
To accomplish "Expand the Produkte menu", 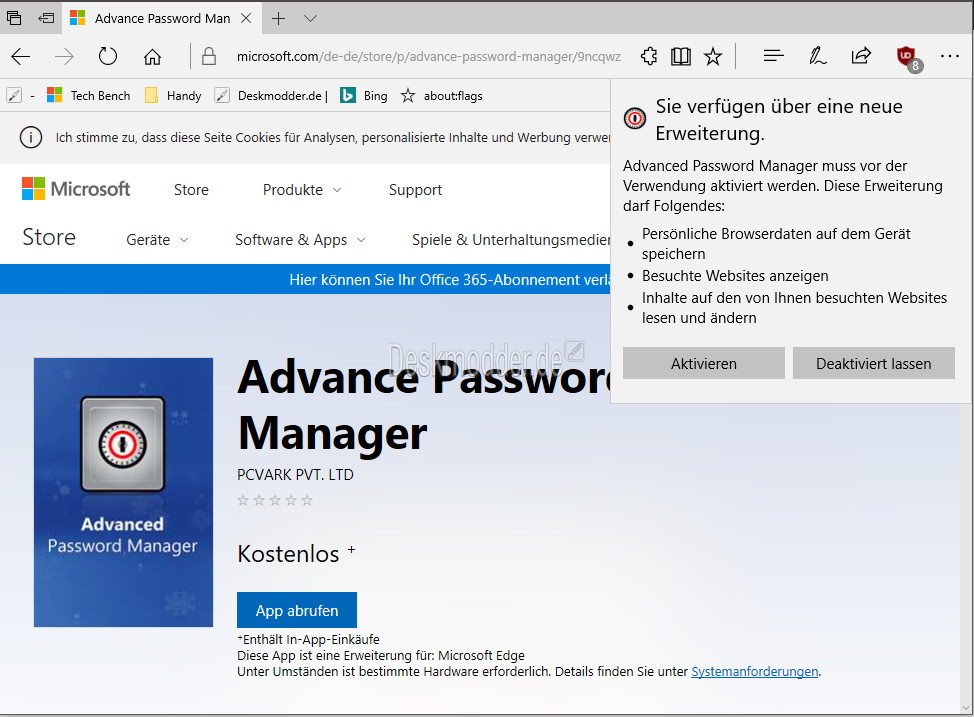I will [302, 190].
